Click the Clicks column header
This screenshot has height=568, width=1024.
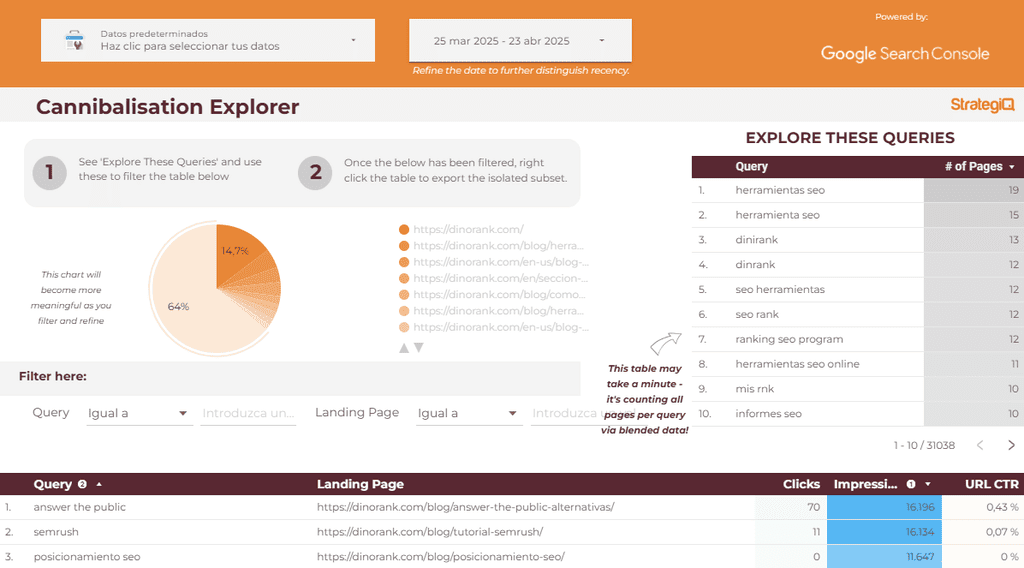pos(801,484)
